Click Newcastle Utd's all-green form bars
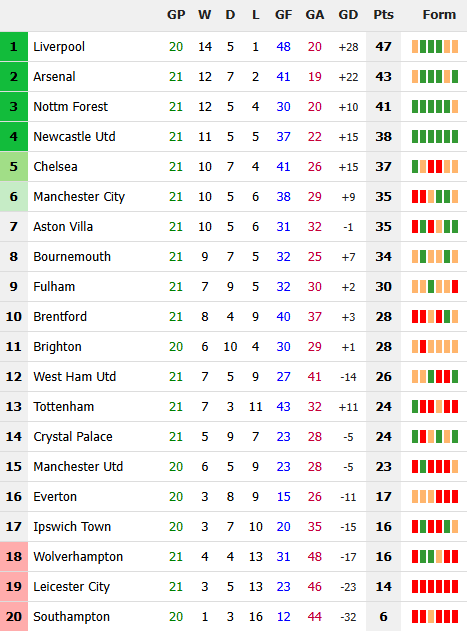Viewport: 467px width, 631px height. tap(435, 137)
